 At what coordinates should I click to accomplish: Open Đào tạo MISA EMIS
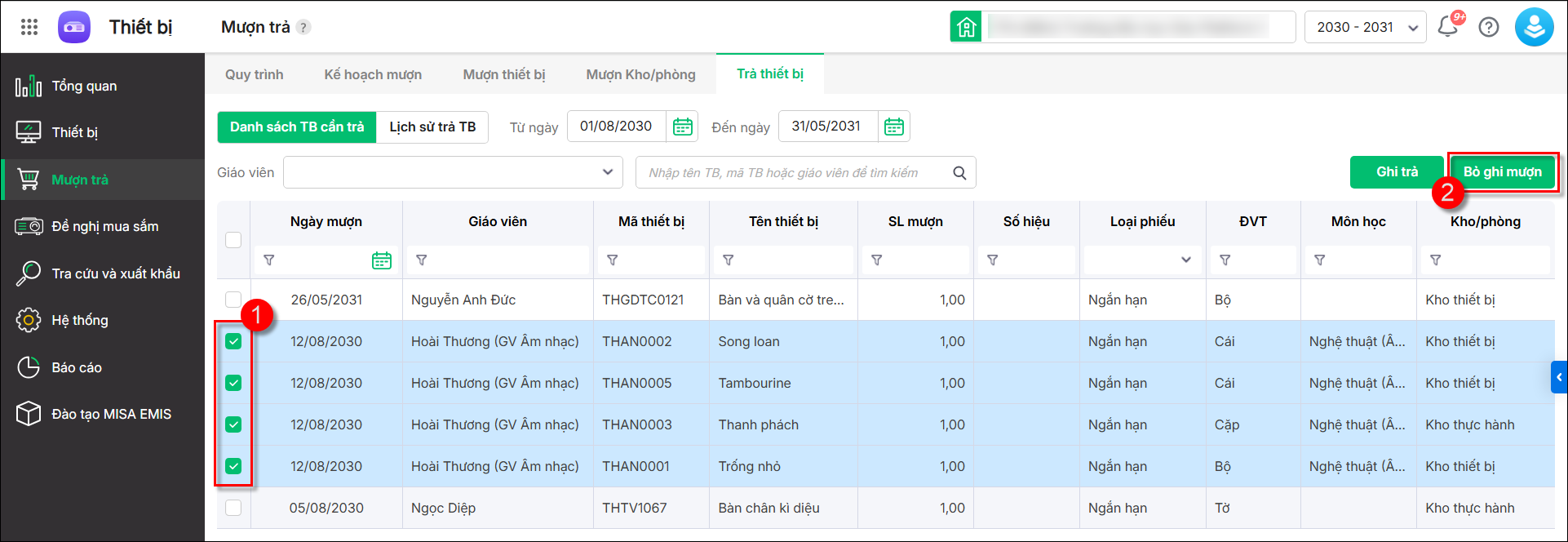pos(103,414)
